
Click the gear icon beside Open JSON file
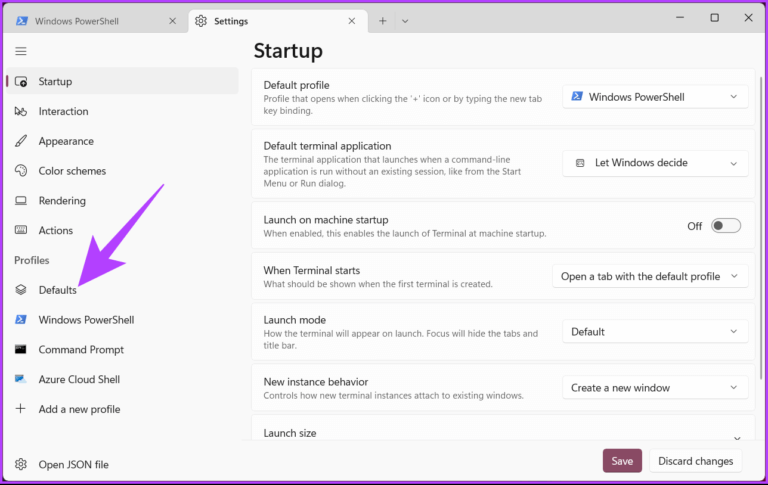21,464
